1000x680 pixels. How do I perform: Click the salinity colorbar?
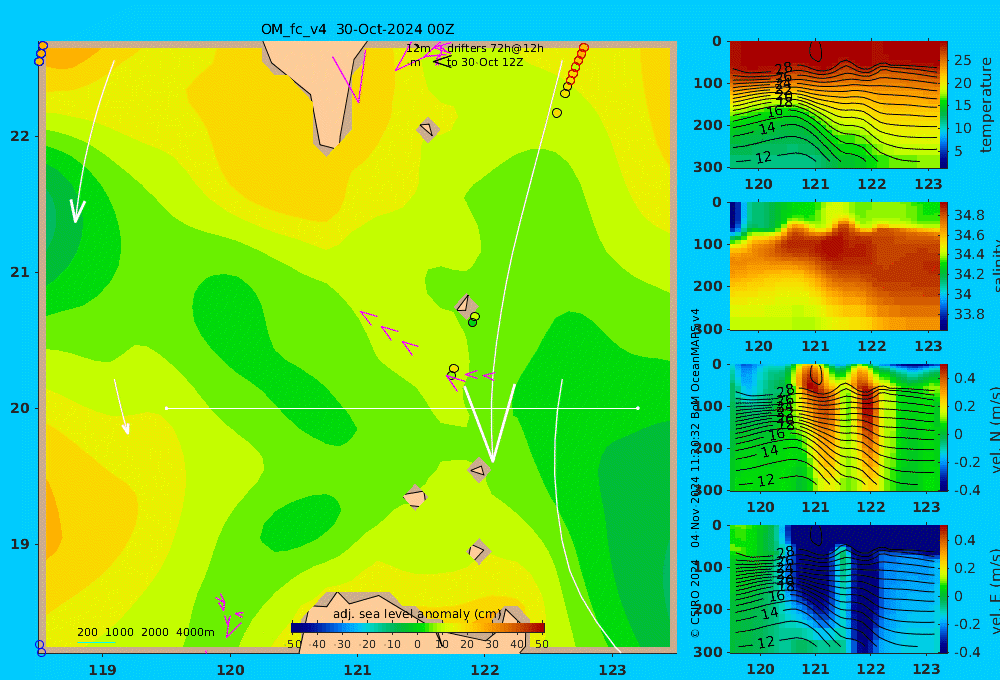tap(944, 266)
